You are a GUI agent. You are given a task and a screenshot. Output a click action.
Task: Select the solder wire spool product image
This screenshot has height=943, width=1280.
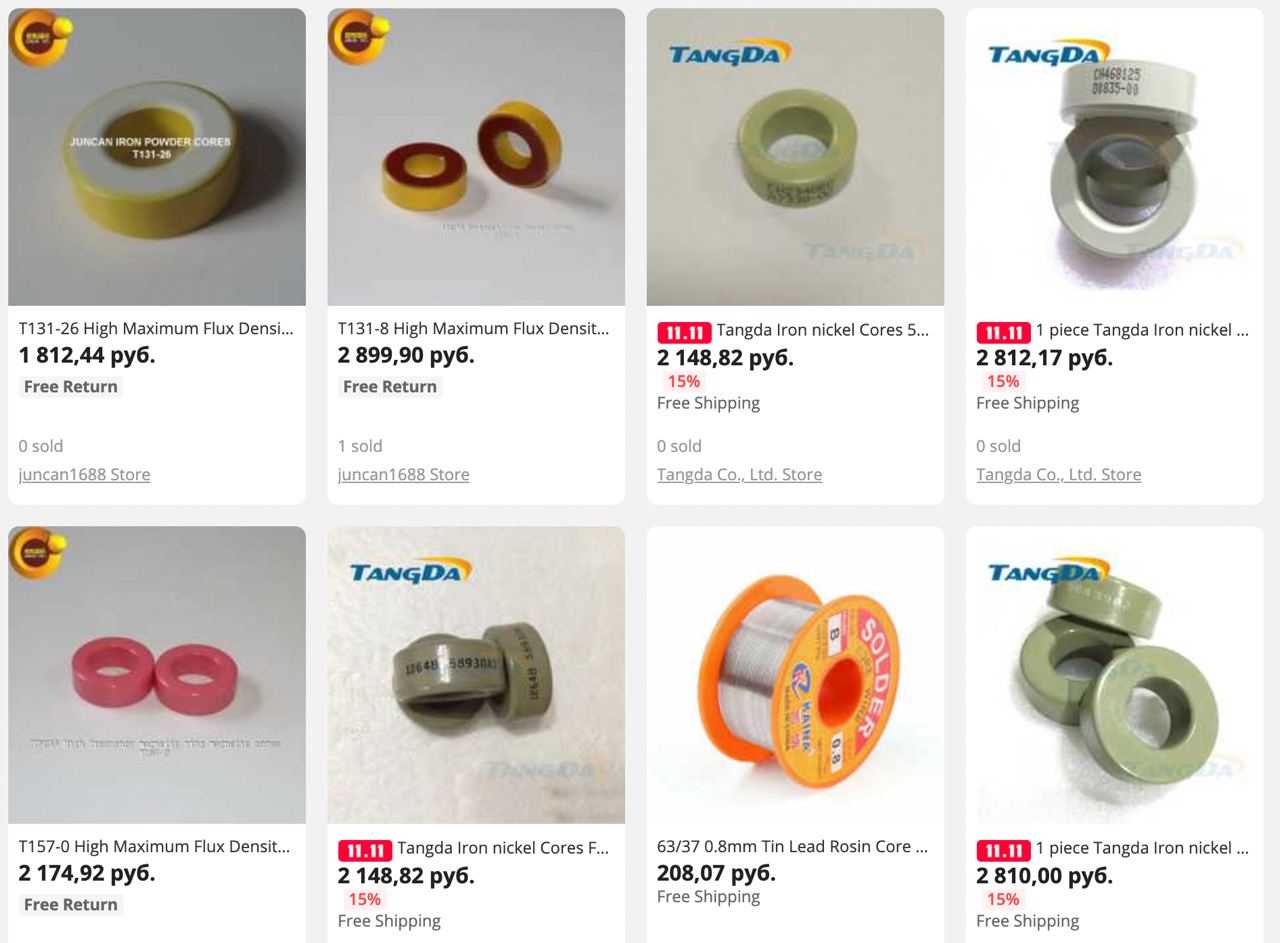click(x=795, y=675)
